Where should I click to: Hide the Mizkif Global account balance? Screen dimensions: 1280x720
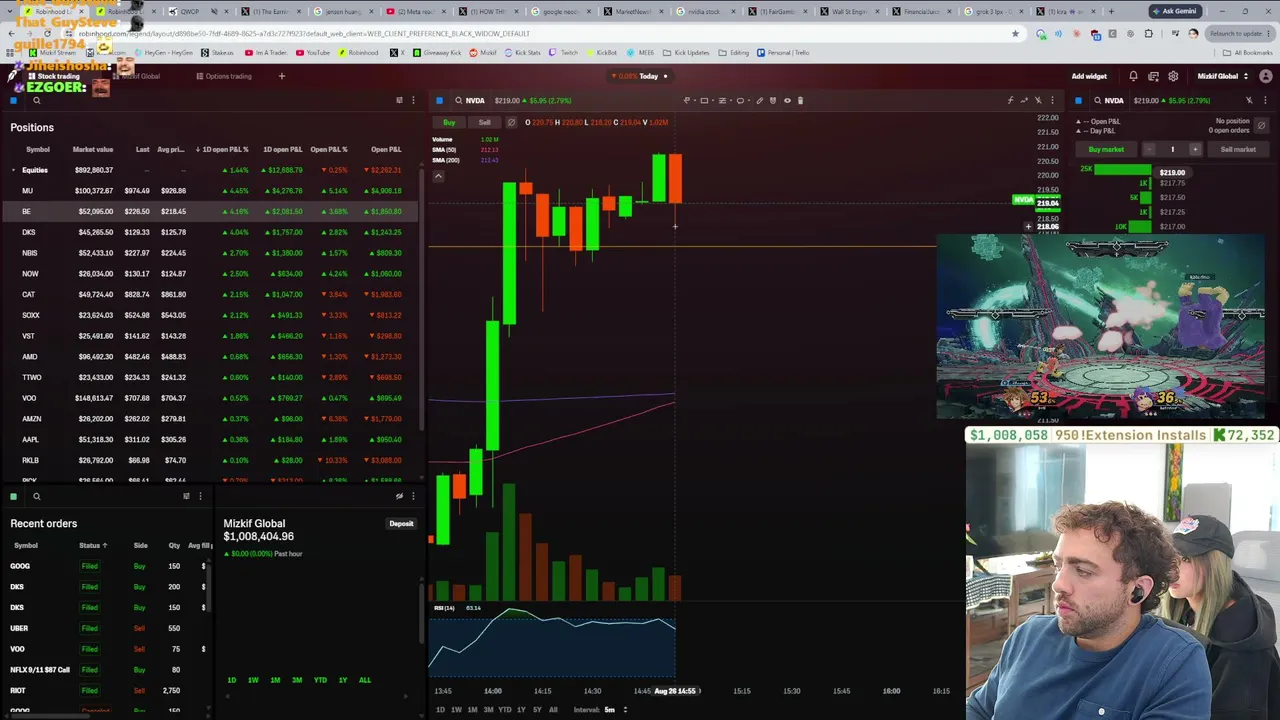coord(399,496)
